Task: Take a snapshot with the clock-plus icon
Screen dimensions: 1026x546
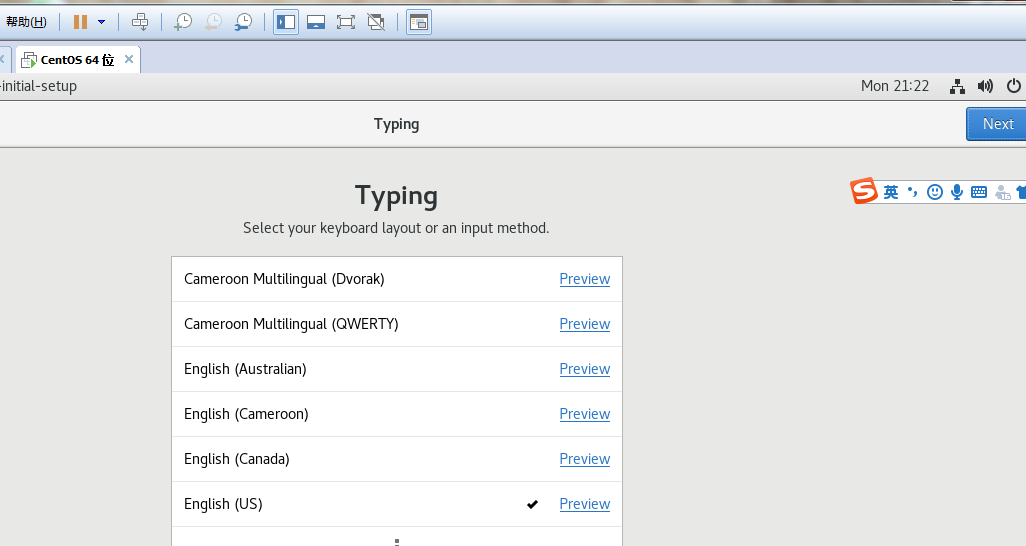Action: coord(183,22)
